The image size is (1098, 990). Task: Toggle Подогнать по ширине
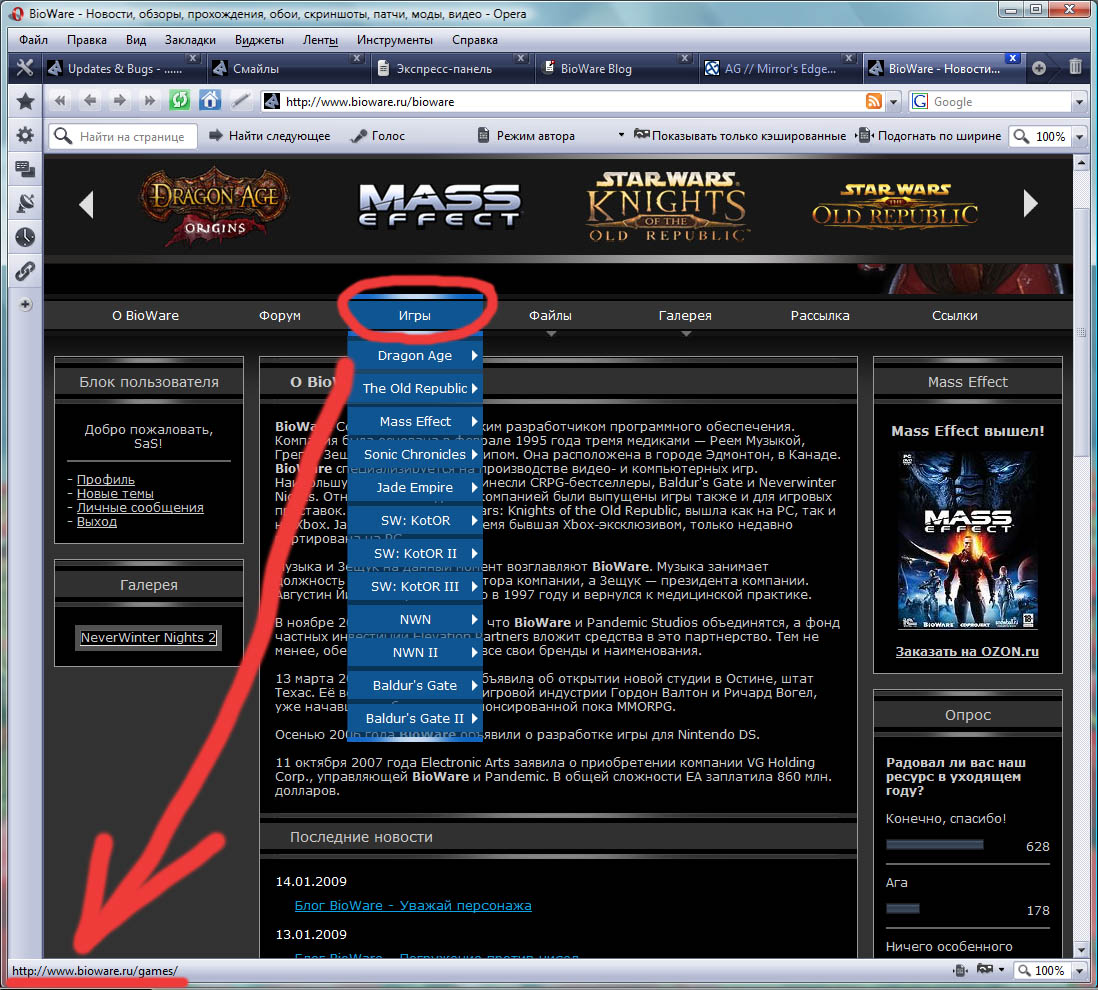tap(930, 136)
